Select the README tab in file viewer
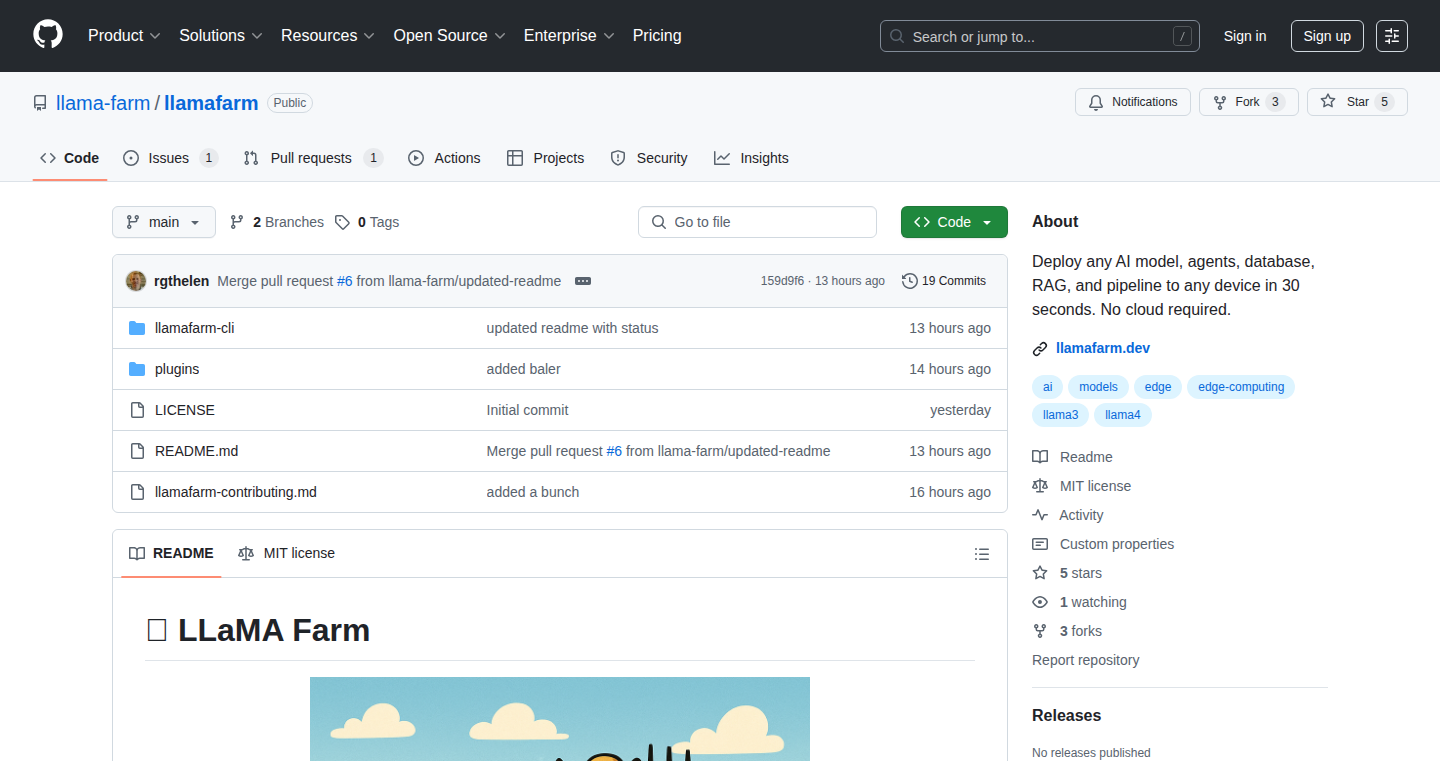The width and height of the screenshot is (1440, 761). 171,553
